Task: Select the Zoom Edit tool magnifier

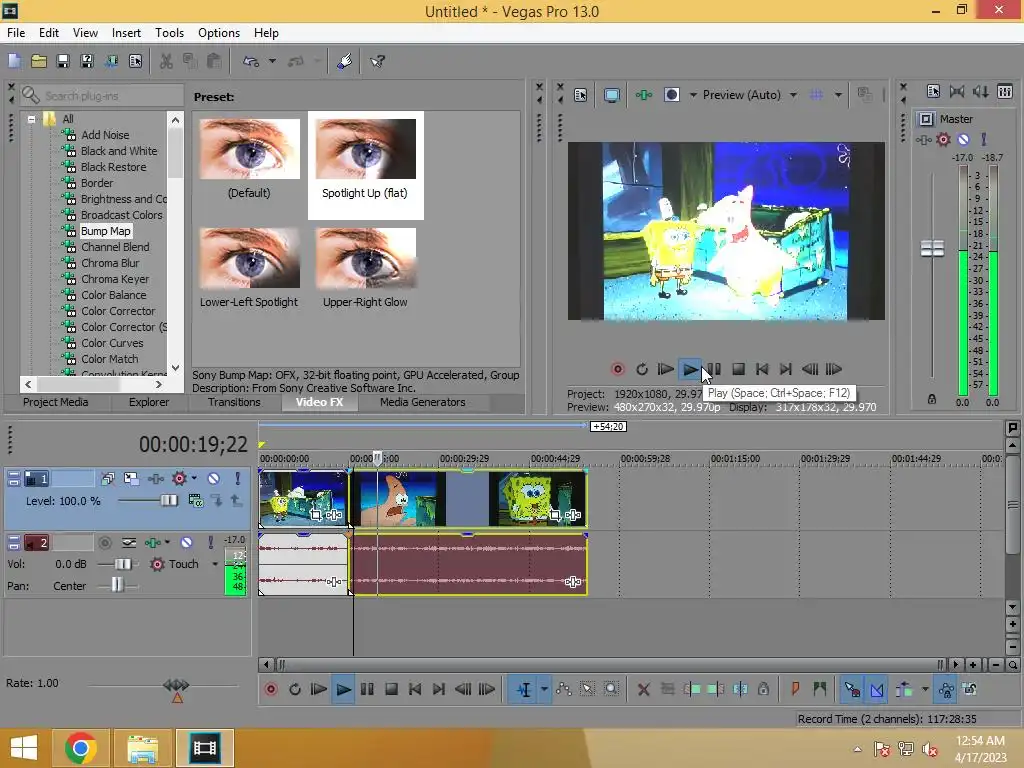Action: (x=611, y=689)
